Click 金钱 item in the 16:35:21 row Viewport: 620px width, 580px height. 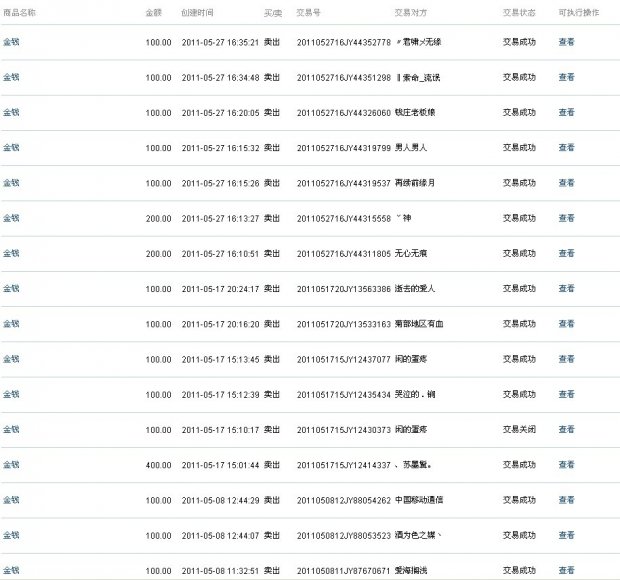click(12, 42)
